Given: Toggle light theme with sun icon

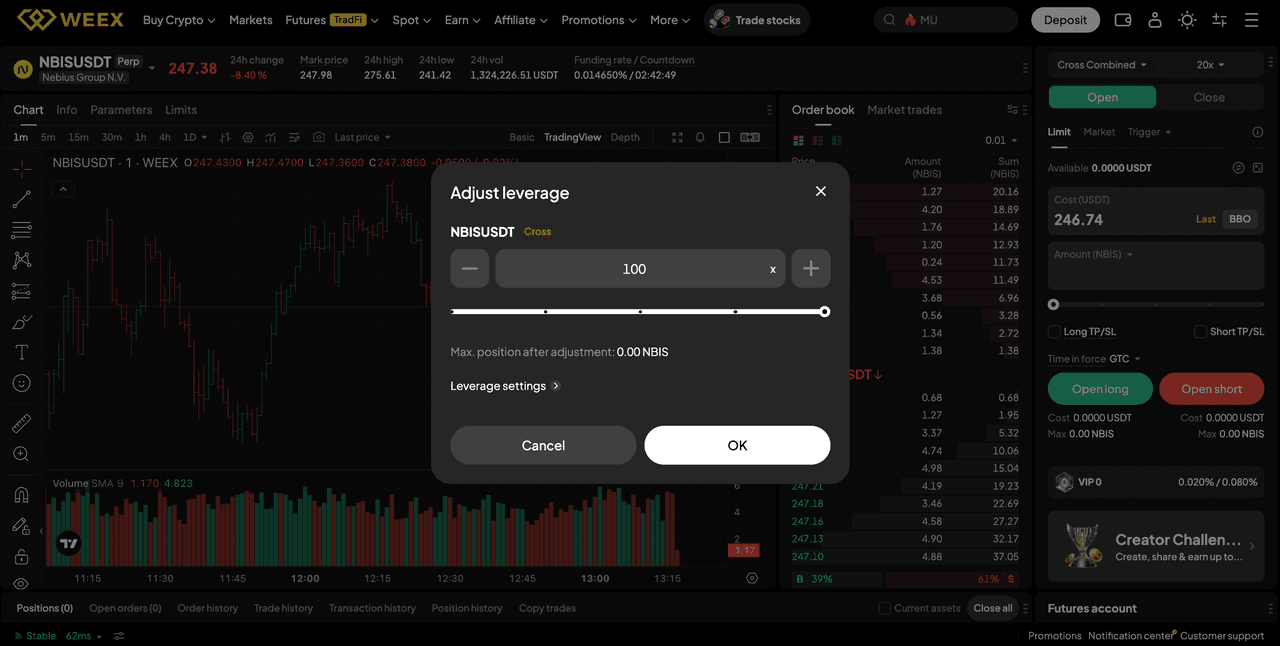Looking at the screenshot, I should (1187, 20).
